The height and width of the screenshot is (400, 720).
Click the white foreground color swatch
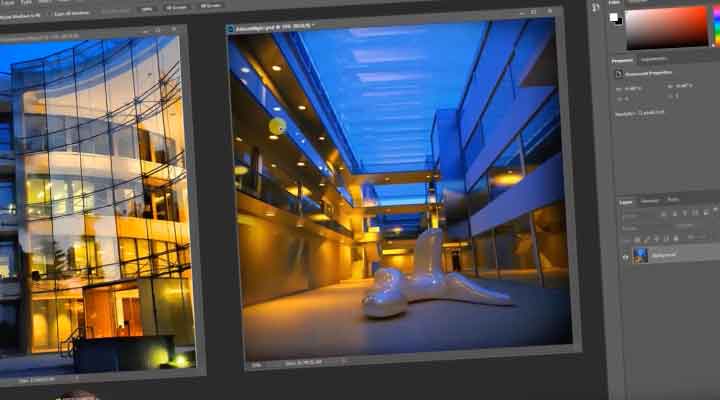coord(613,17)
